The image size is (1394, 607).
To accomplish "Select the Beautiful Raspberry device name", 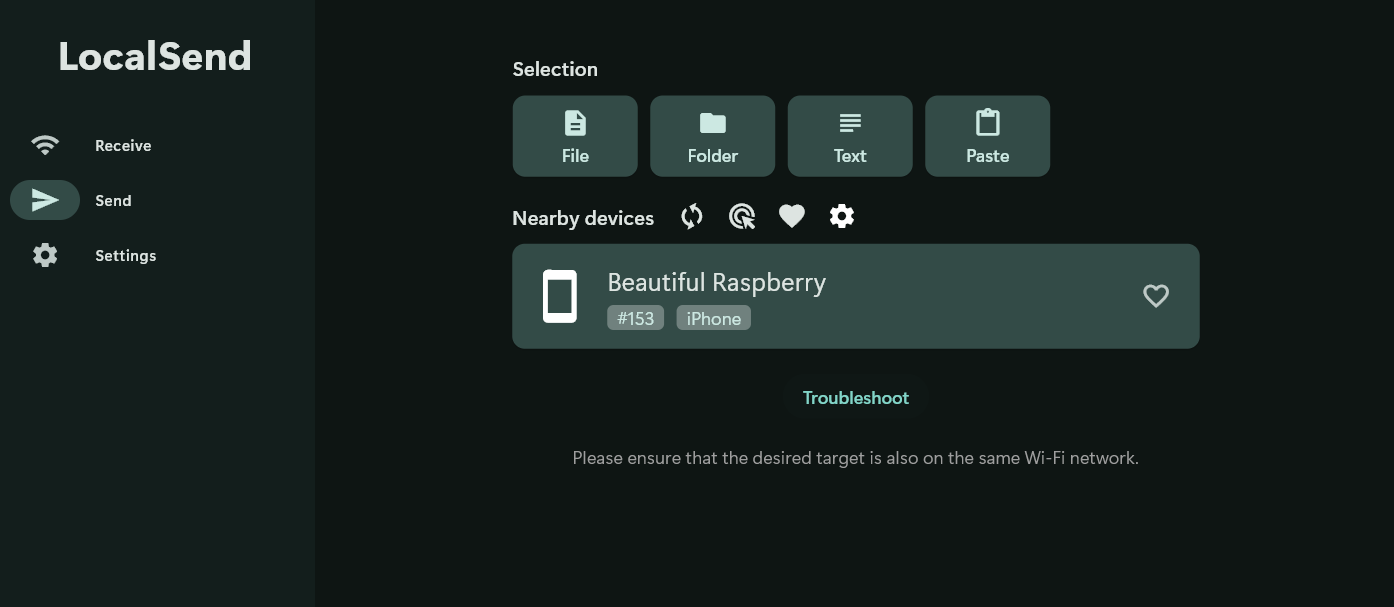I will tap(716, 283).
